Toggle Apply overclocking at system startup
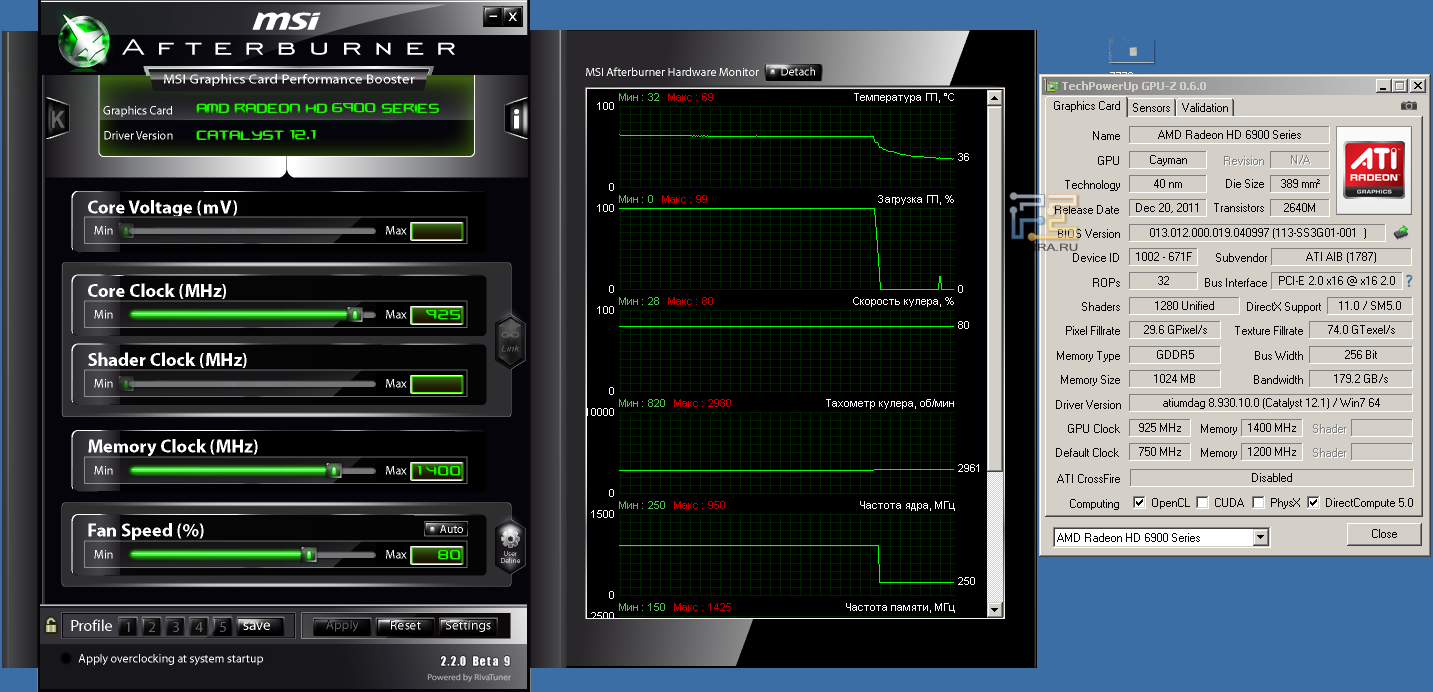The width and height of the screenshot is (1433, 692). point(66,659)
